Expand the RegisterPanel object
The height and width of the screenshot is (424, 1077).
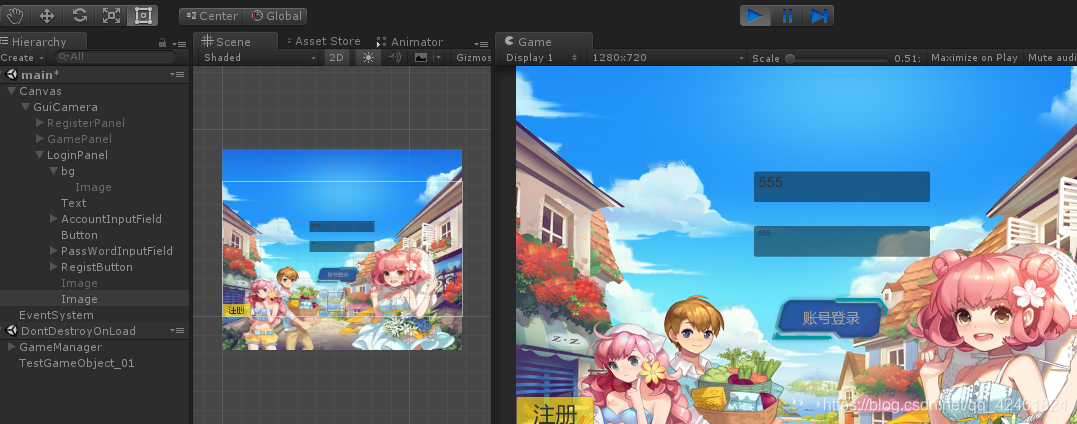(x=40, y=123)
